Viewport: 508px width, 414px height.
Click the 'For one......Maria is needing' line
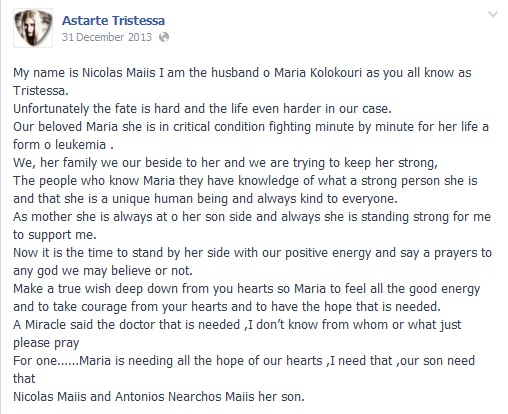[x=244, y=361]
